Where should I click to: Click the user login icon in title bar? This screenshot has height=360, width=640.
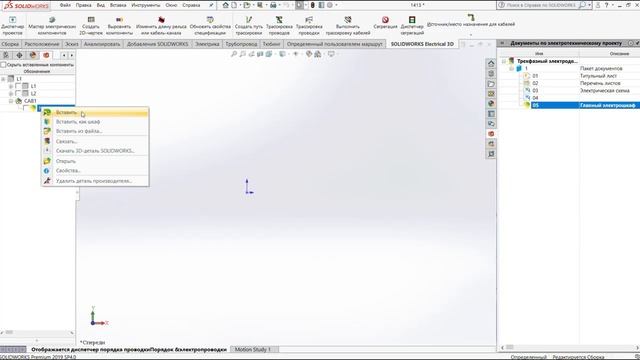tap(598, 5)
